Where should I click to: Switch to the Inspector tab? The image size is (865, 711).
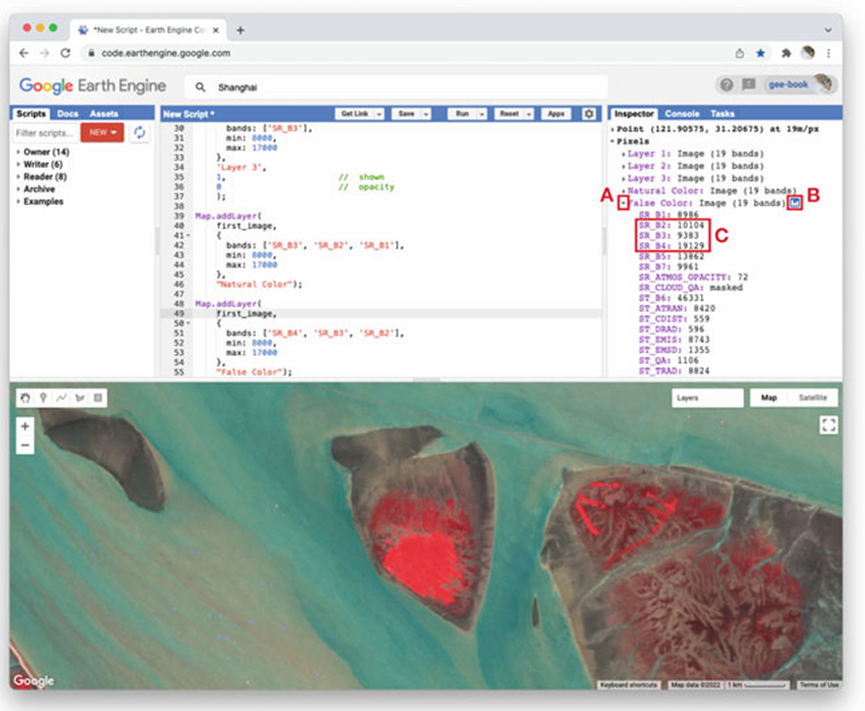tap(634, 114)
